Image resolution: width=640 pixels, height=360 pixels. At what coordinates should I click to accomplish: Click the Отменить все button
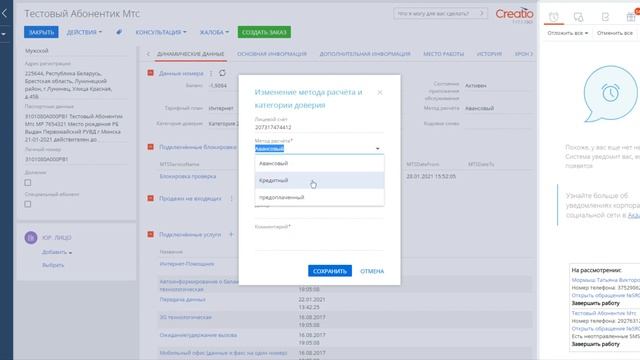tap(615, 33)
